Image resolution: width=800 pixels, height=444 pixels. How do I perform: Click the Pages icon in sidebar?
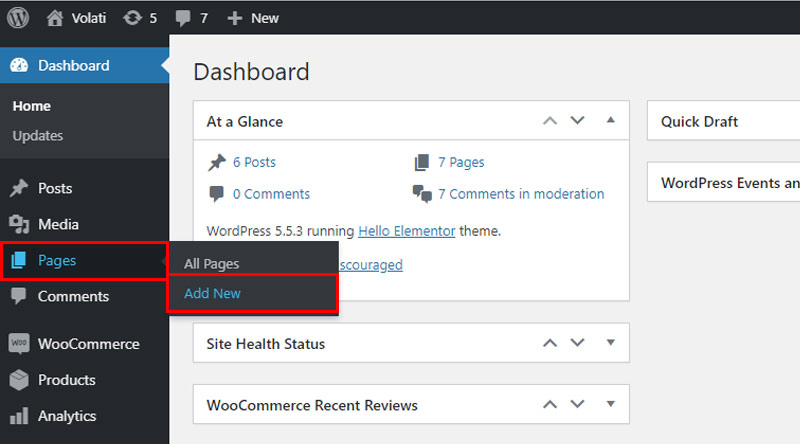19,260
